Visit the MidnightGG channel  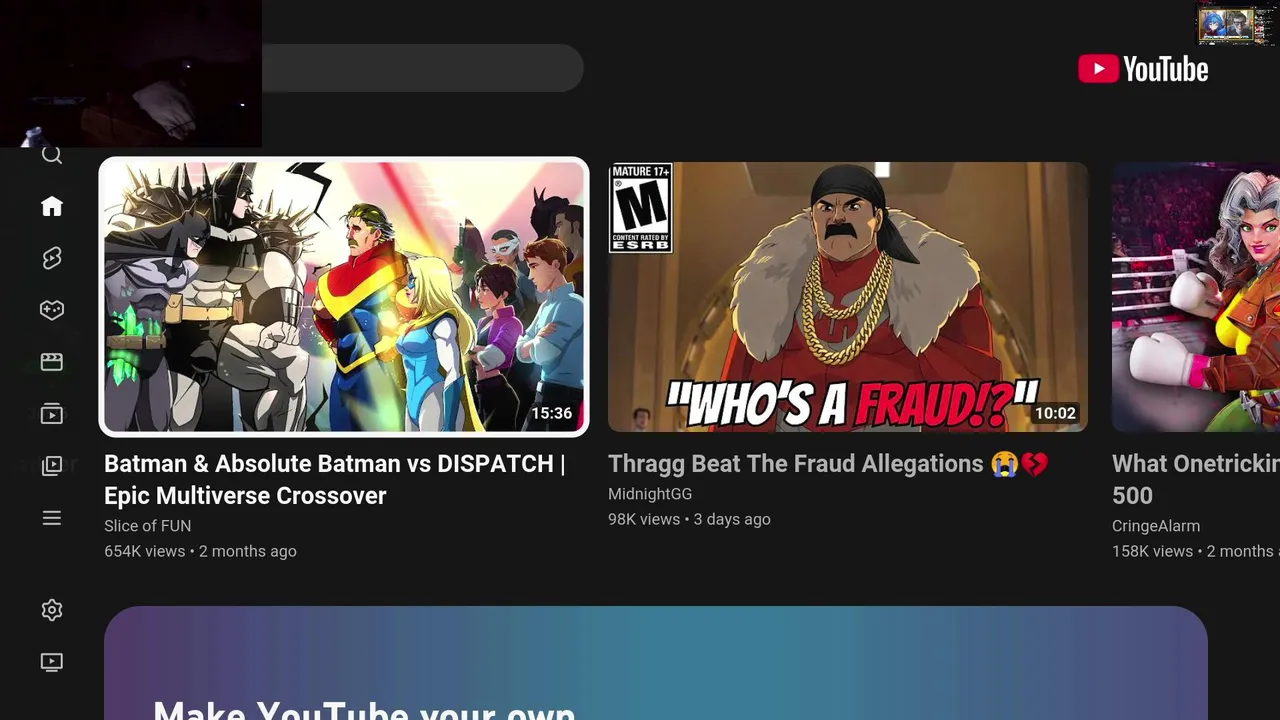click(x=650, y=494)
